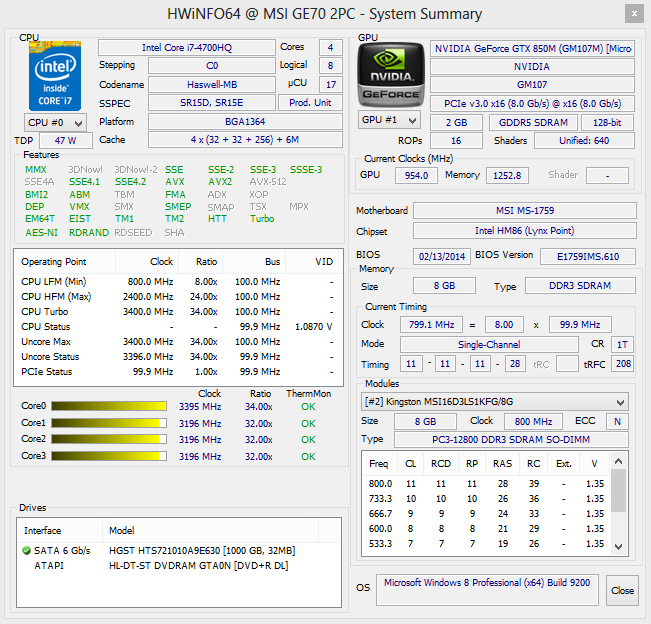Select the 666.7 frequency timing row

(486, 514)
